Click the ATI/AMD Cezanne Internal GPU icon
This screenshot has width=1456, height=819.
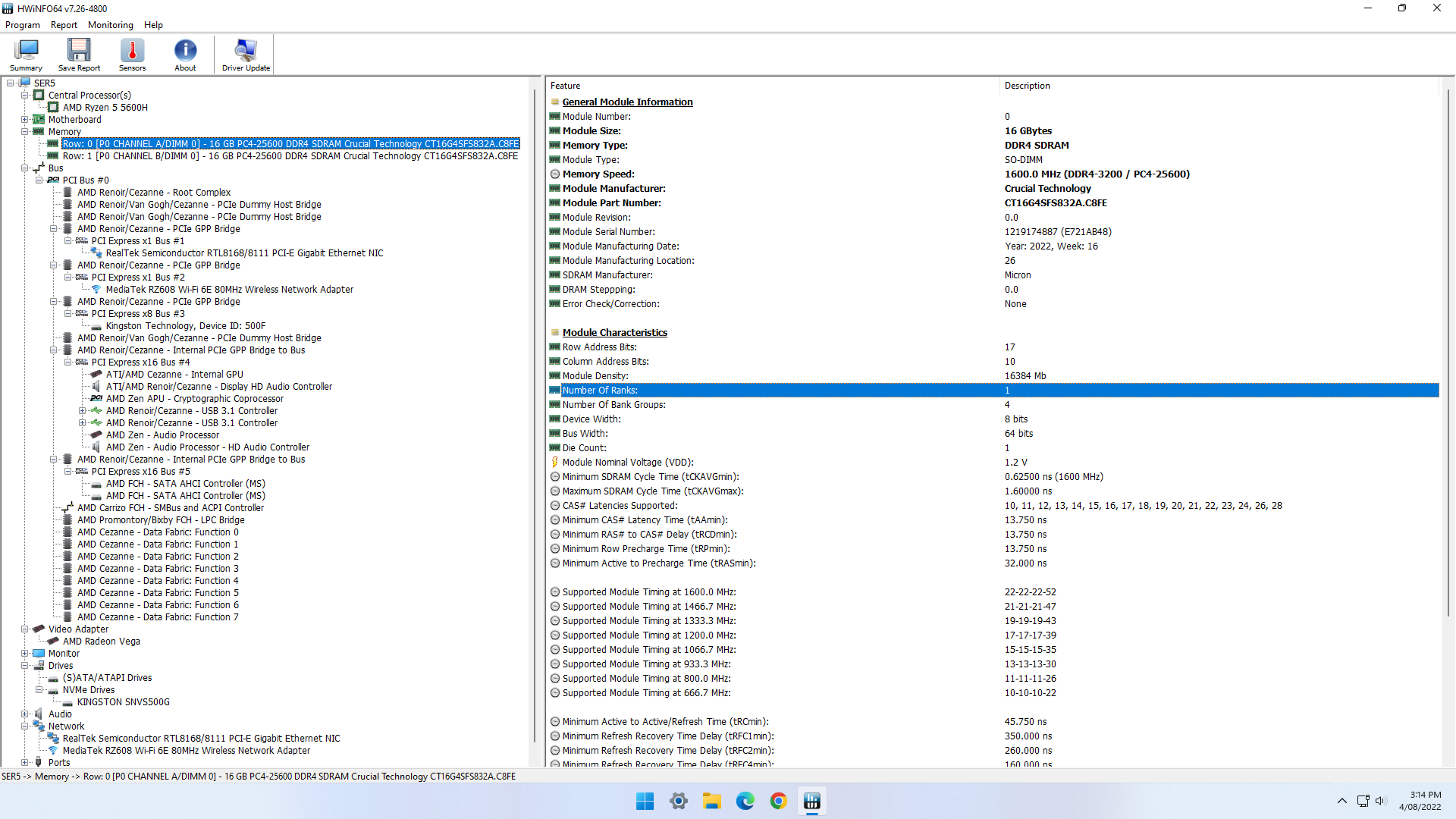coord(96,375)
